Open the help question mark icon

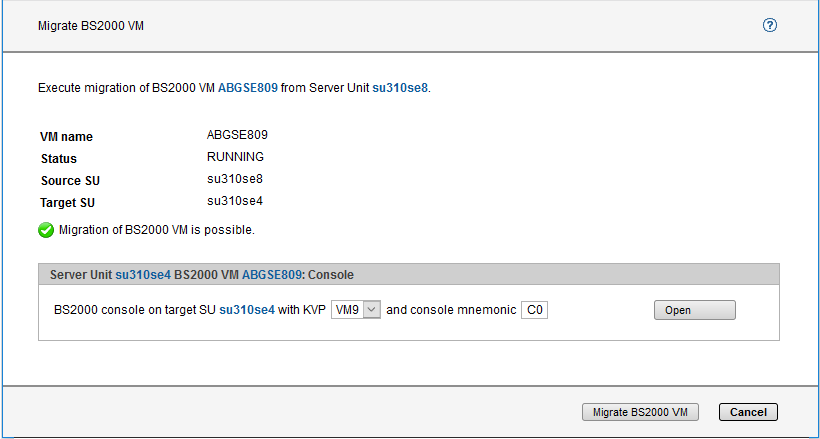coord(770,26)
